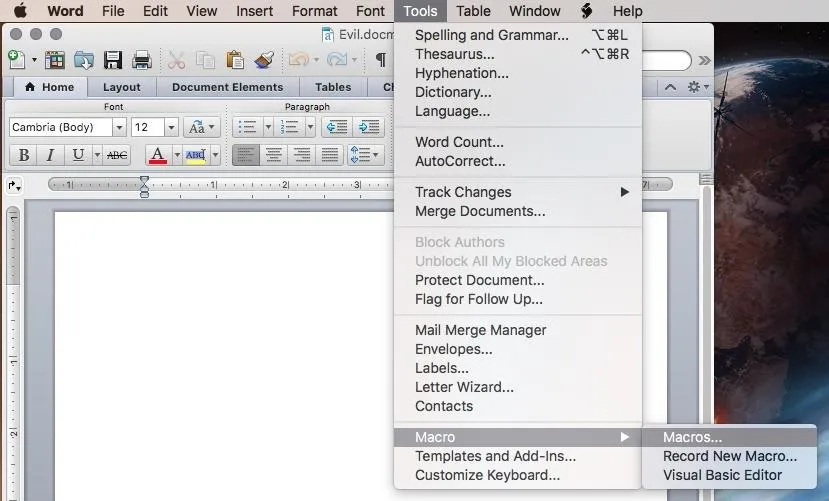Click the line spacing icon
The height and width of the screenshot is (501, 829).
click(x=365, y=155)
